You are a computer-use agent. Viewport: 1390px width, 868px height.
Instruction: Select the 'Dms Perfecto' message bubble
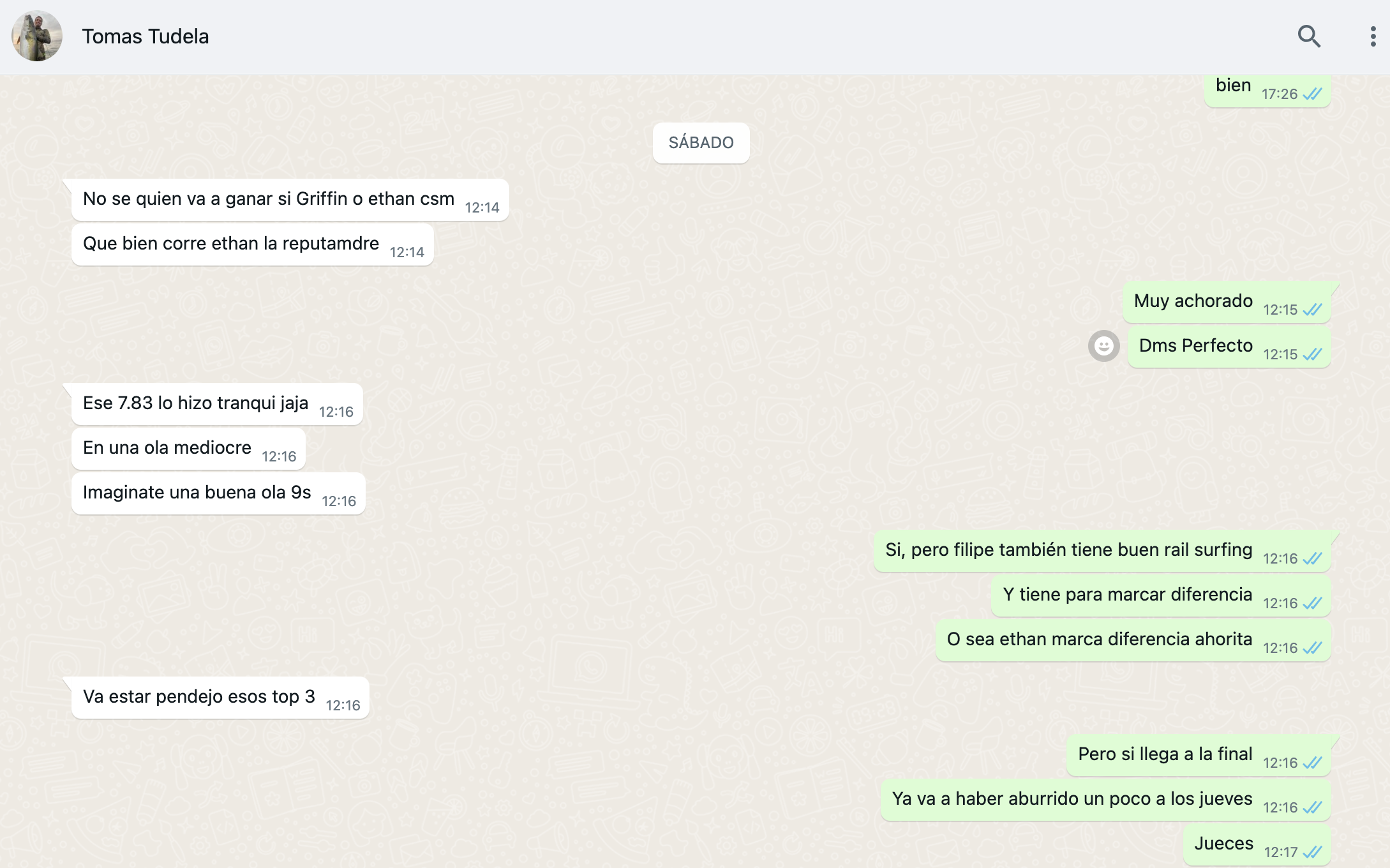tap(1229, 347)
